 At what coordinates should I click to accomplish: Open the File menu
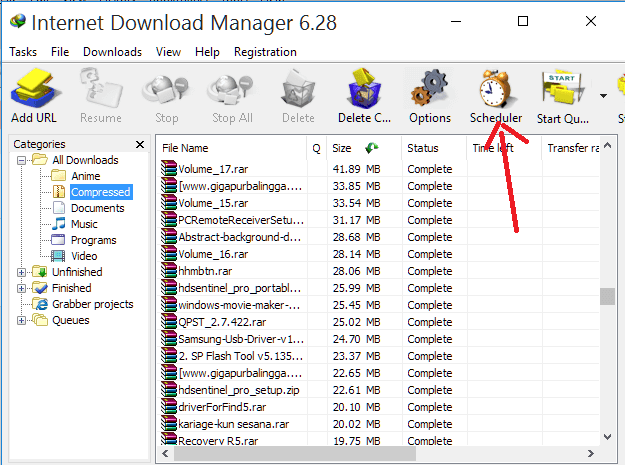(60, 52)
